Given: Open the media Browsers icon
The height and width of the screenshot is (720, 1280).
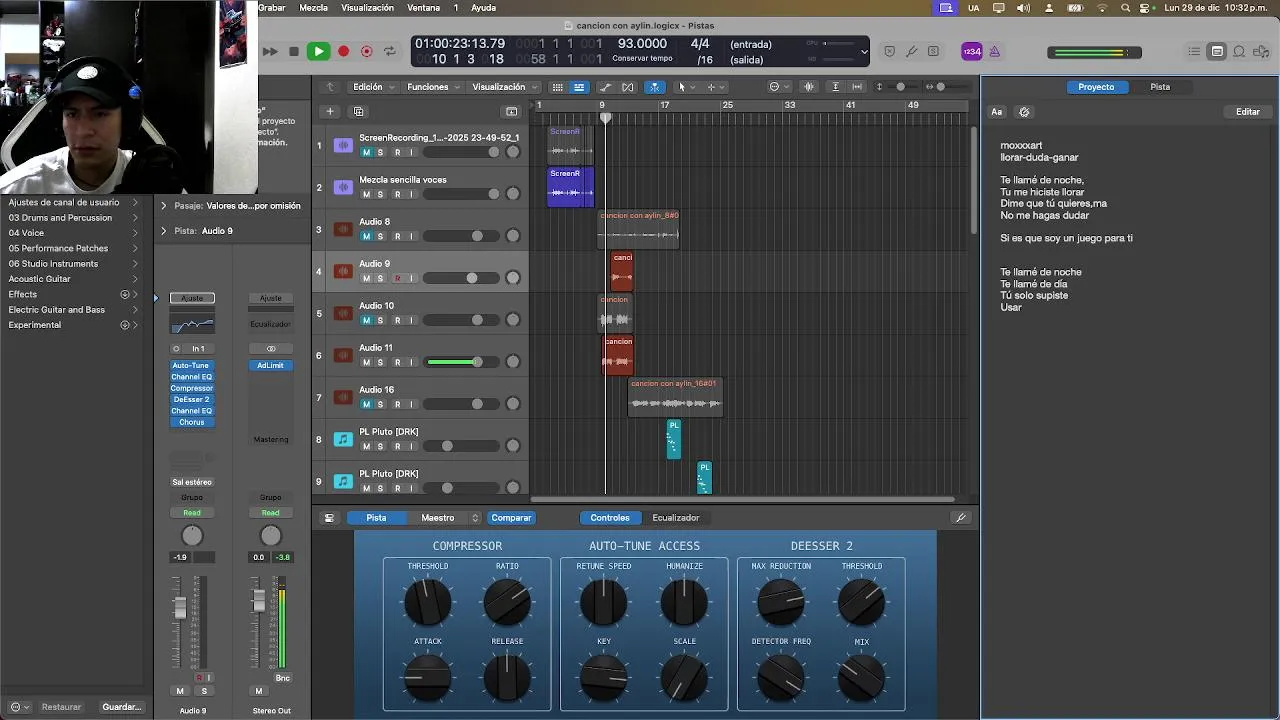Looking at the screenshot, I should (x=1262, y=51).
